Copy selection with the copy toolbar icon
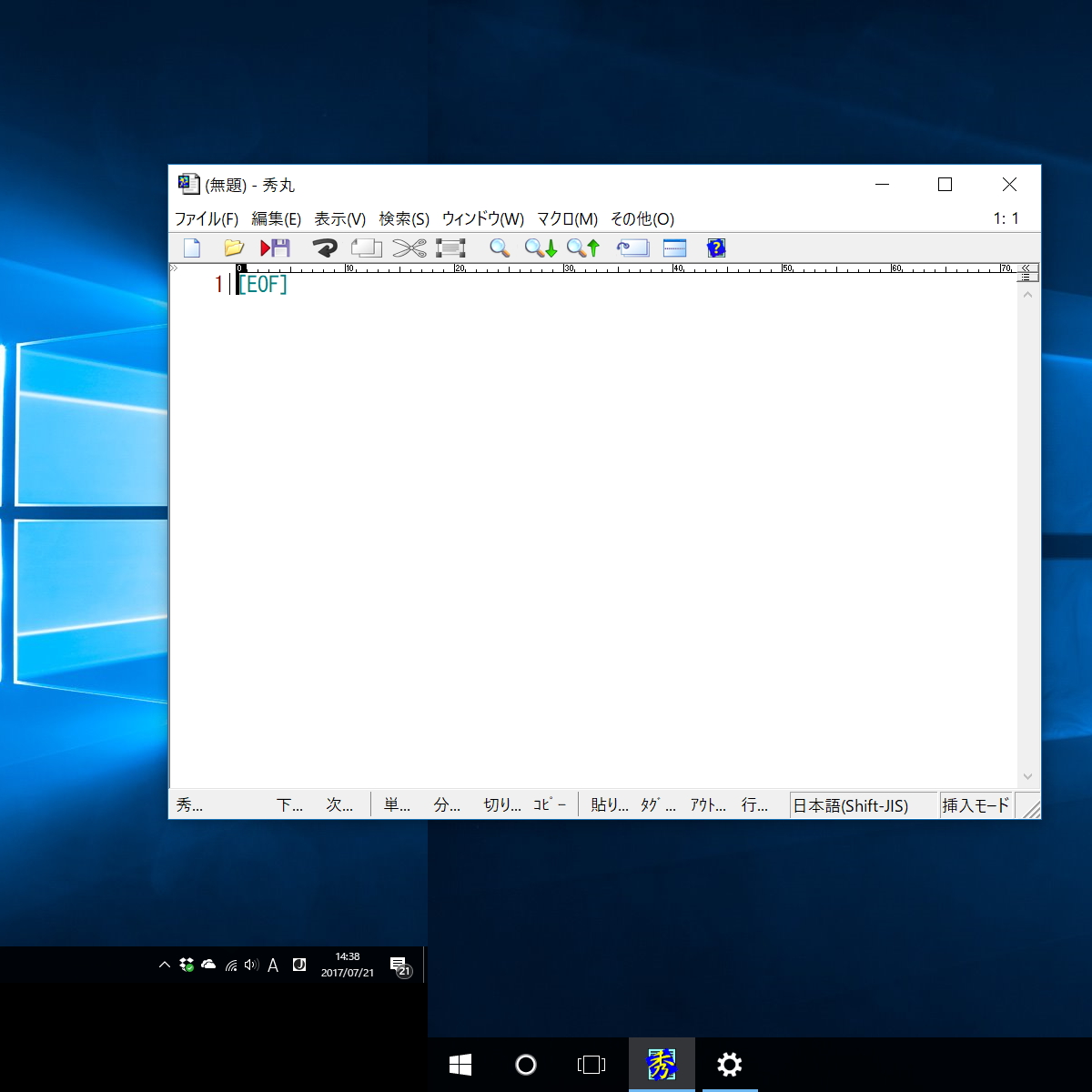1092x1092 pixels. [366, 248]
